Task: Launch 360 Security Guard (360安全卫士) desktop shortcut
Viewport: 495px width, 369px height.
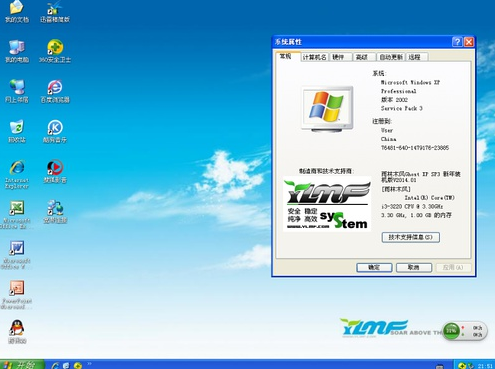Action: point(55,51)
